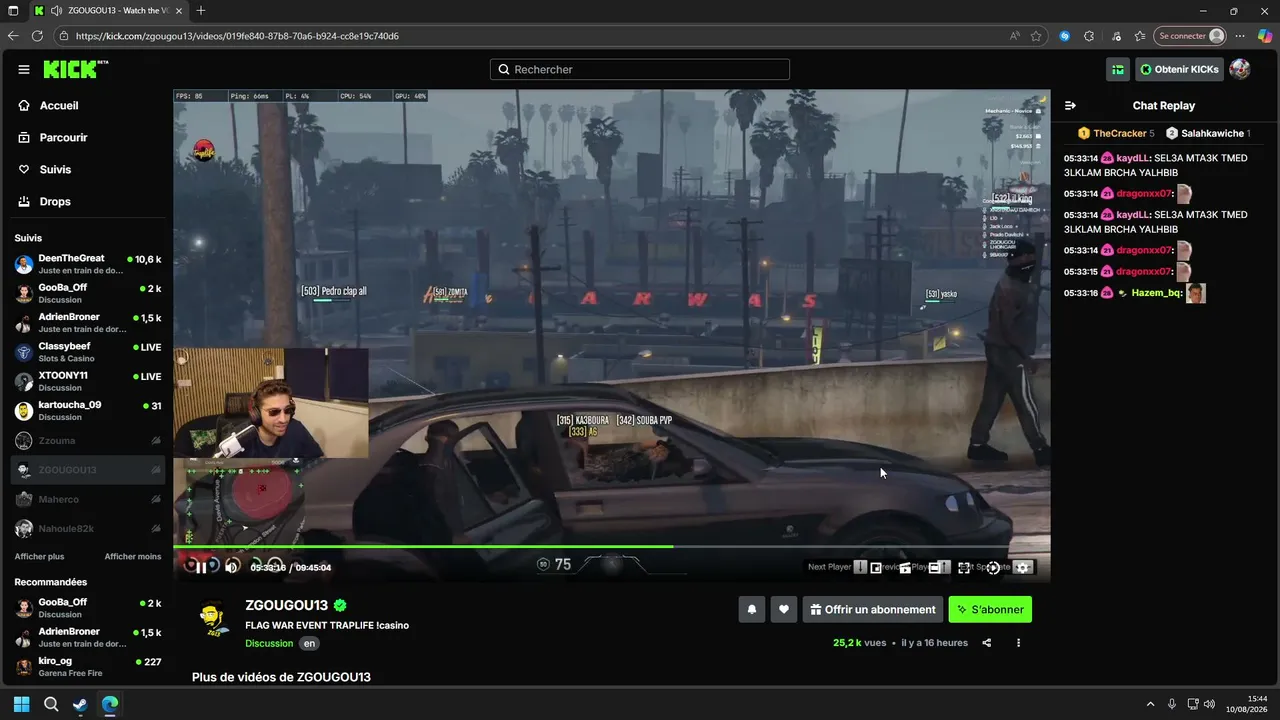Mute the video player volume
The height and width of the screenshot is (720, 1280).
click(232, 567)
